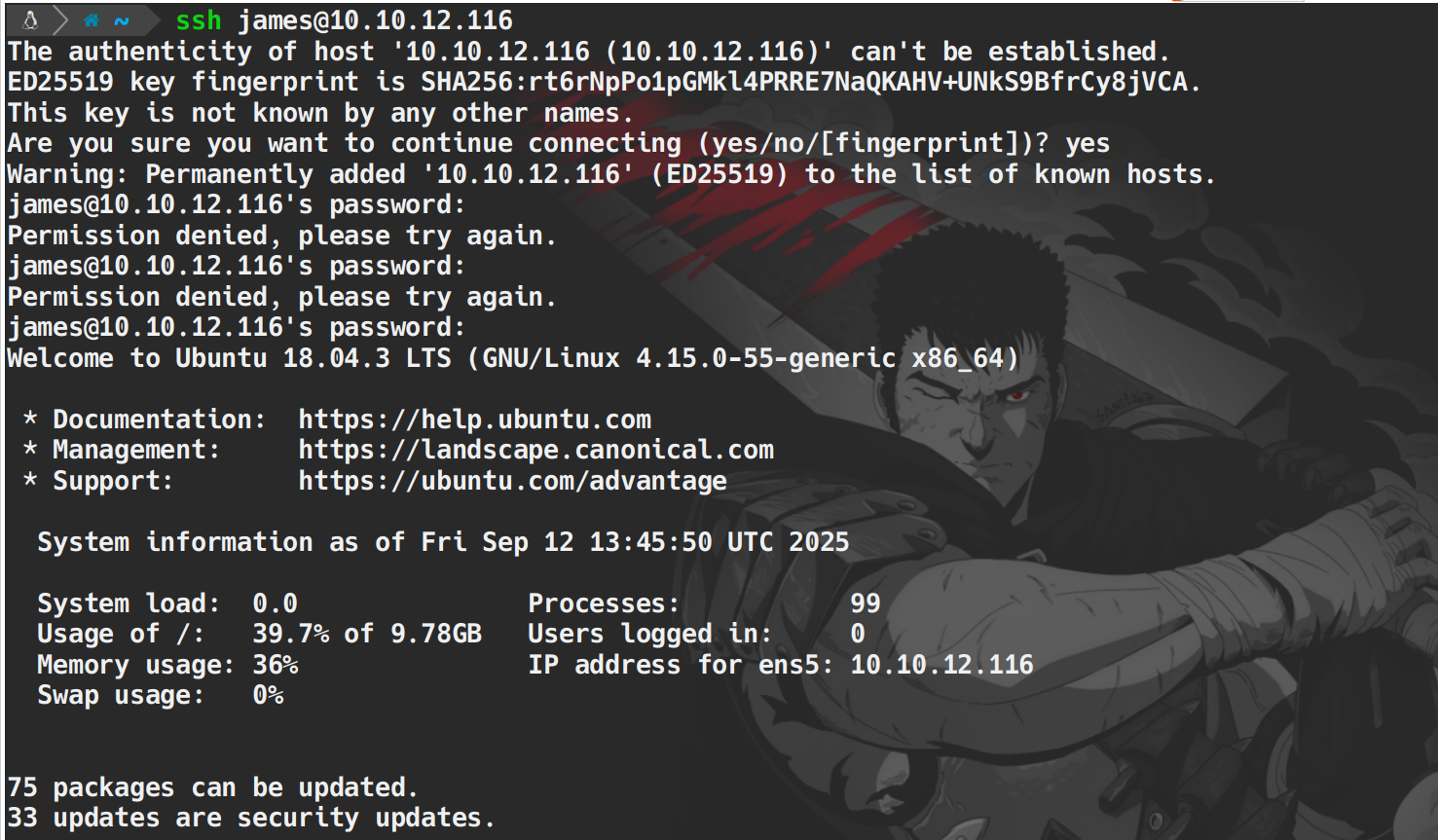Click the Linux penguin icon in prompt
The height and width of the screenshot is (840, 1438).
pos(30,19)
